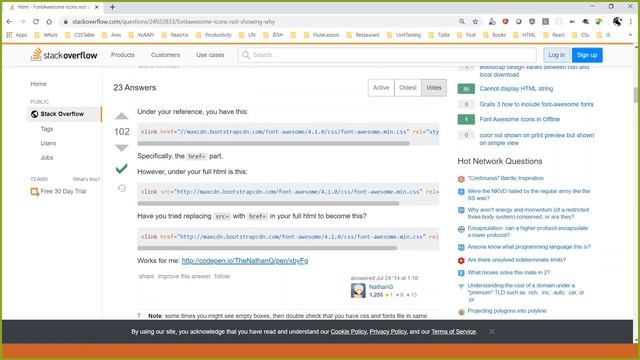Open 'Are there unsolved indeterminate limits?' question
Image resolution: width=640 pixels, height=360 pixels.
click(516, 260)
